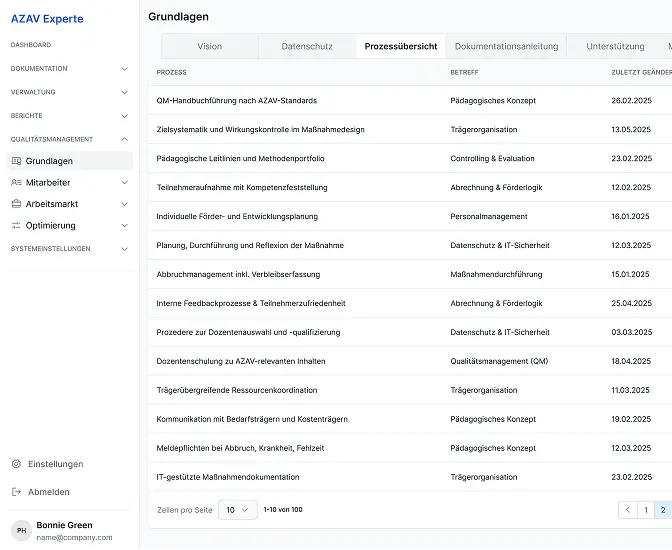Click the name@company.com email text
Image resolution: width=672 pixels, height=550 pixels.
(x=74, y=538)
